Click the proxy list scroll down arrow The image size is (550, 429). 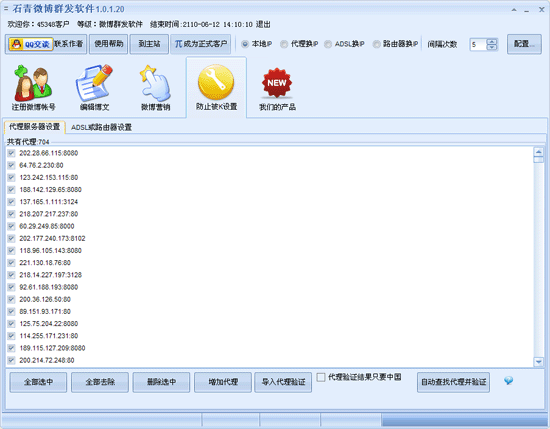(x=538, y=362)
